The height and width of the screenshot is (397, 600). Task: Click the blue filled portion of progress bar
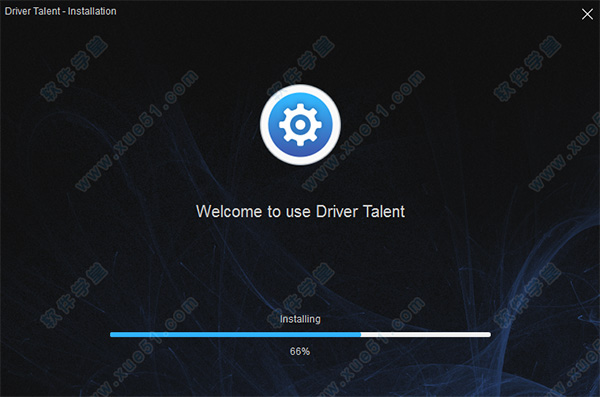click(235, 335)
